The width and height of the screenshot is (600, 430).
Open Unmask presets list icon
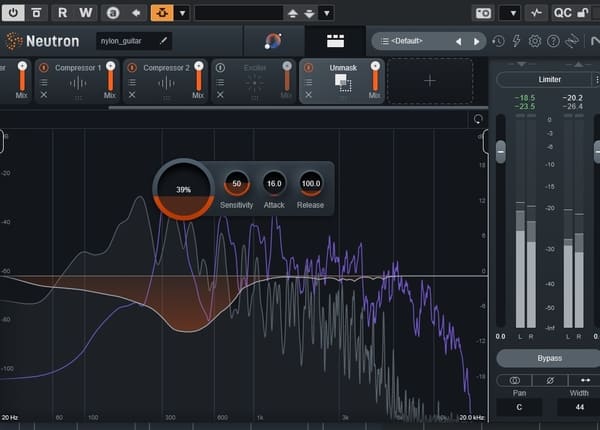pos(308,82)
